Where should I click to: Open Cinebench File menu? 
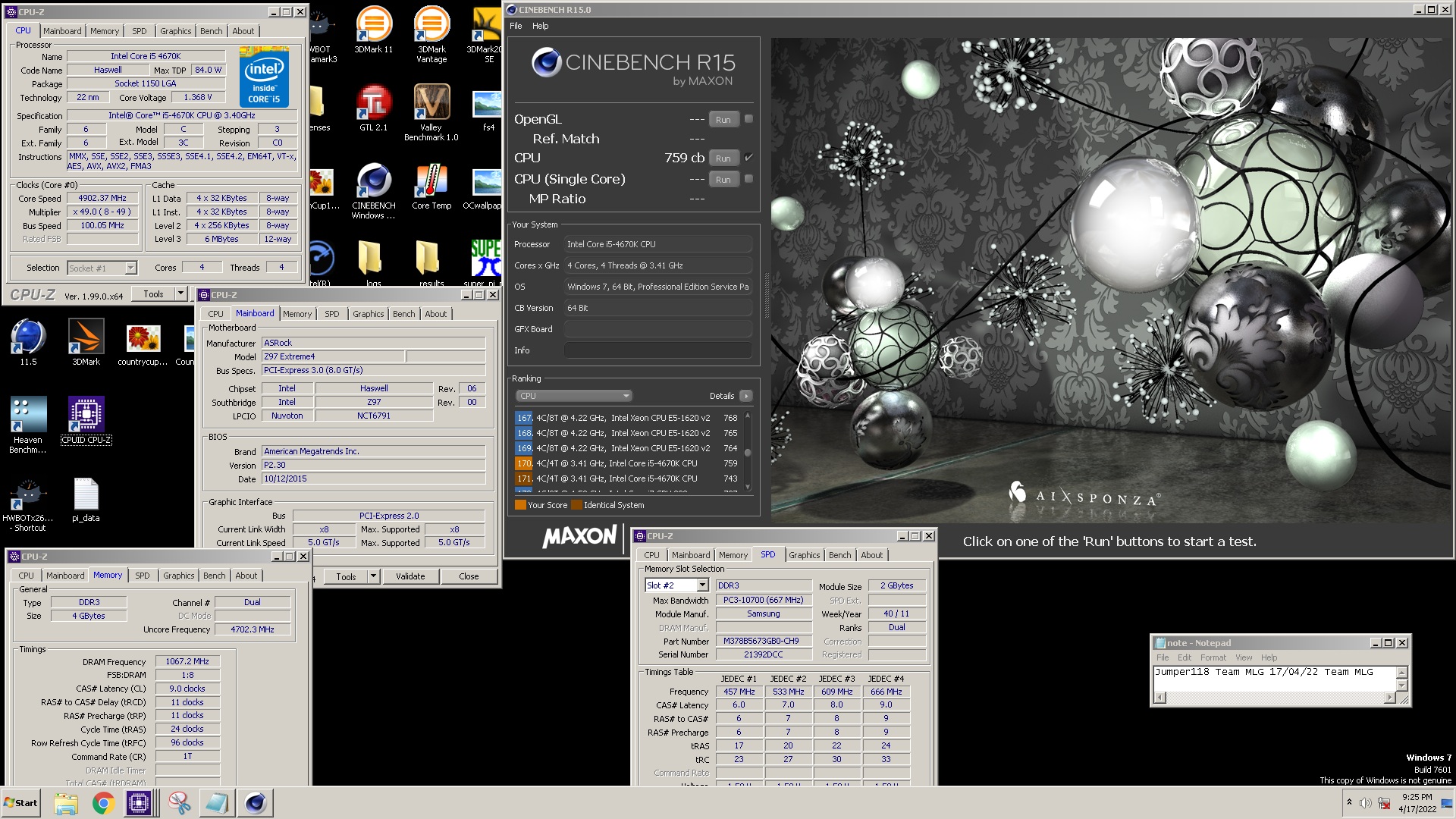[516, 26]
